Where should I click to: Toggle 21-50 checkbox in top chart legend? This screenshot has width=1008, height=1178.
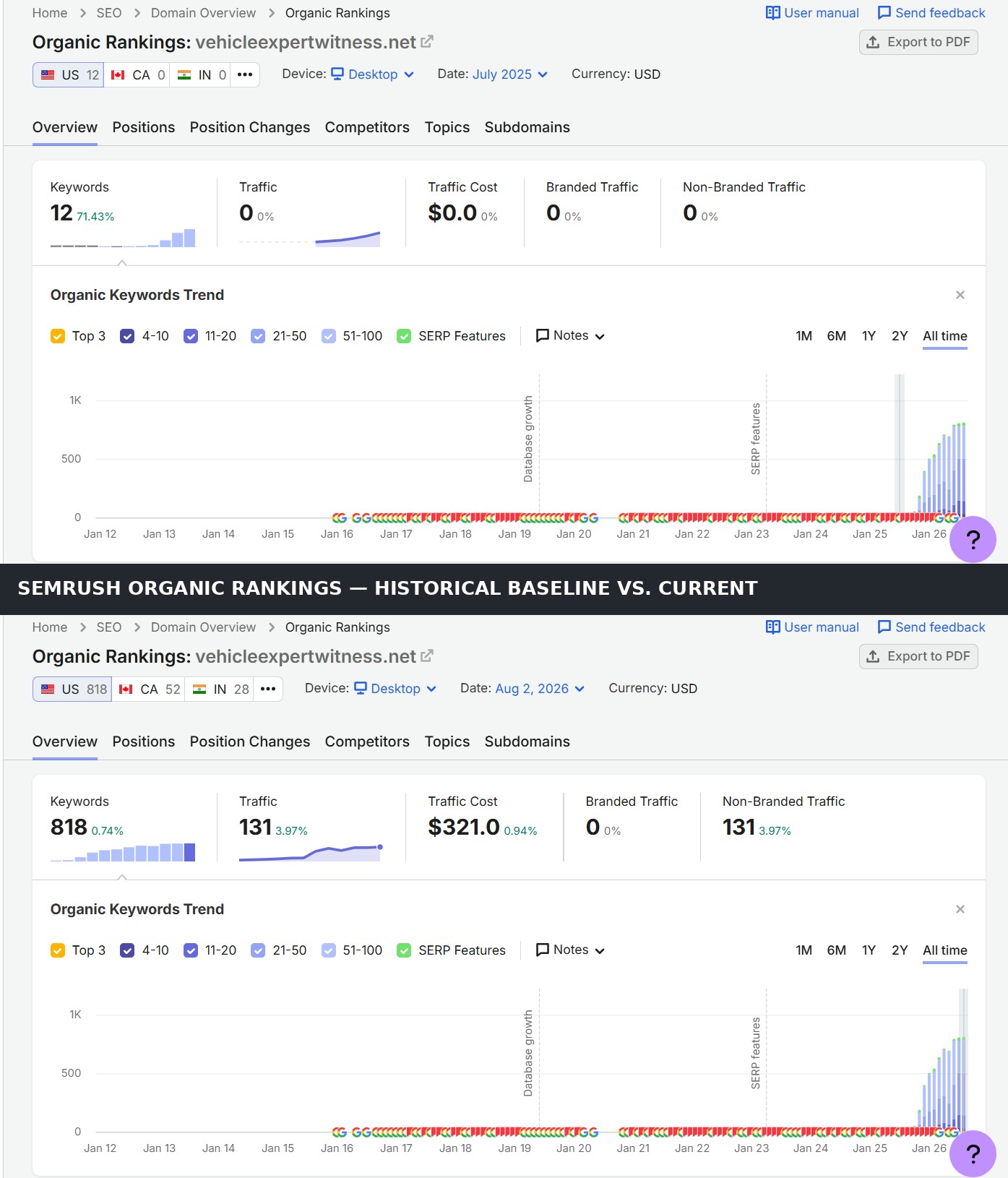click(x=258, y=336)
